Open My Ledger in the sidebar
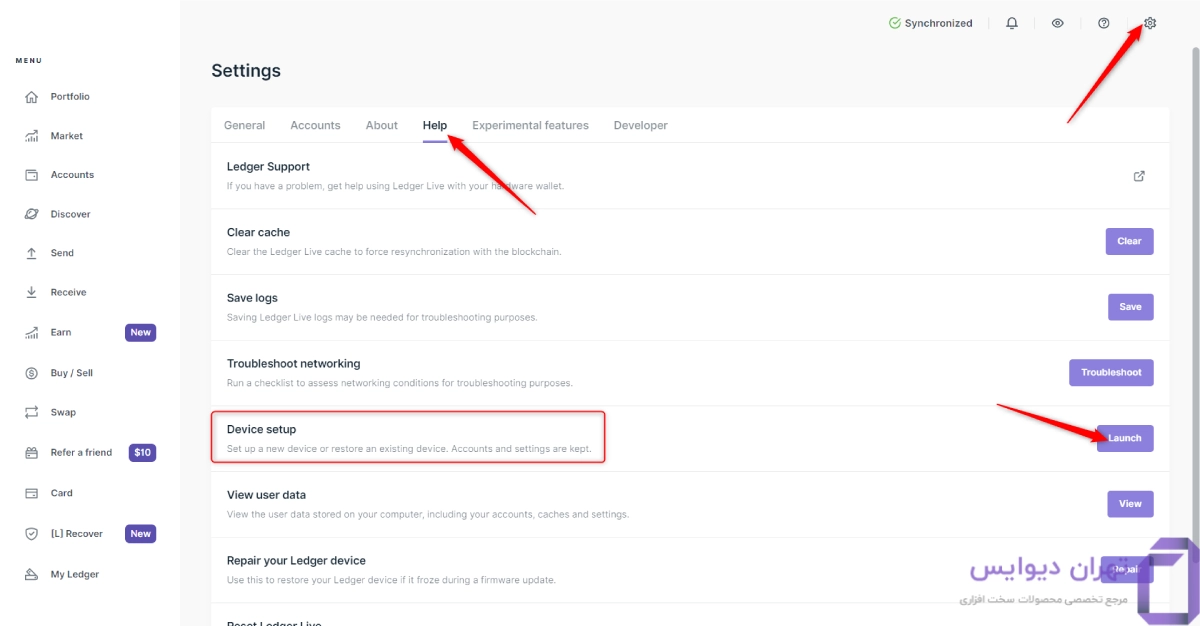Screen dimensions: 1200x626 pyautogui.click(x=74, y=574)
